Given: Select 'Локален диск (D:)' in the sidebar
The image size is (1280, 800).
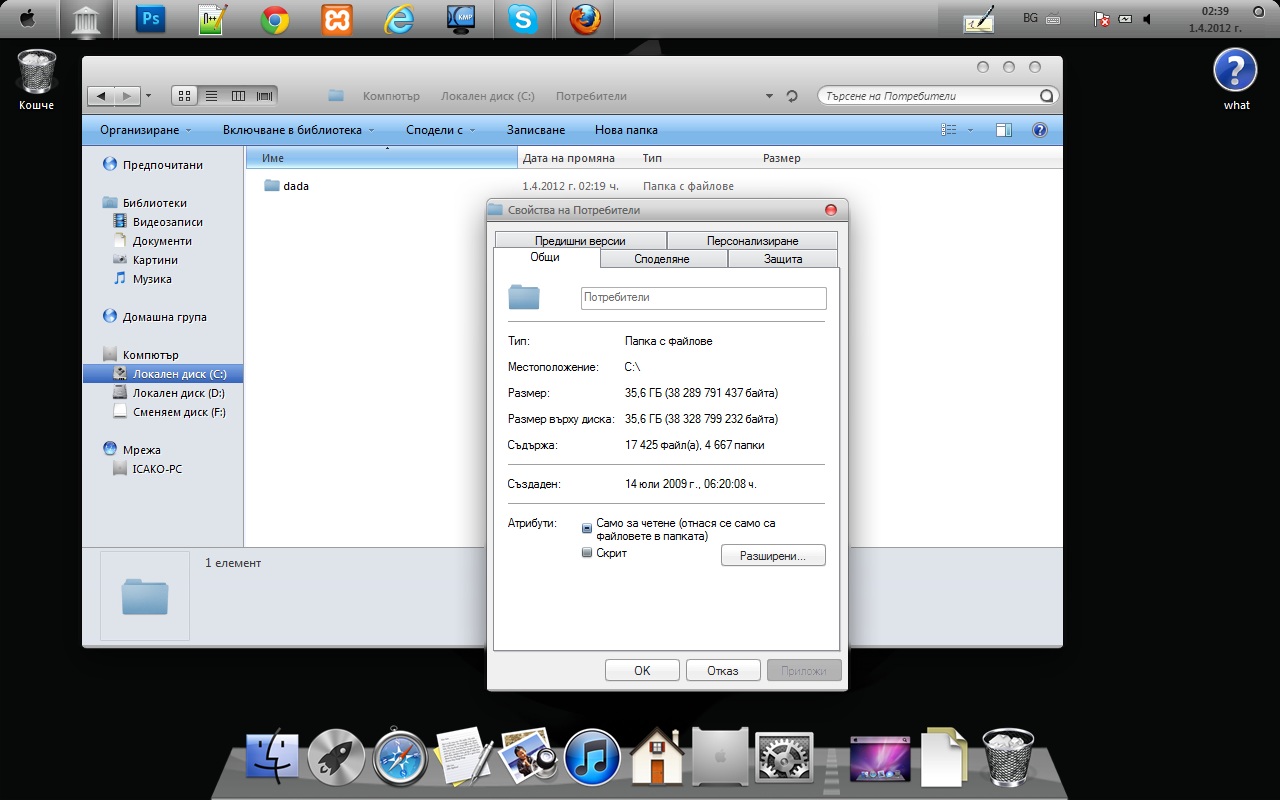Looking at the screenshot, I should coord(178,393).
